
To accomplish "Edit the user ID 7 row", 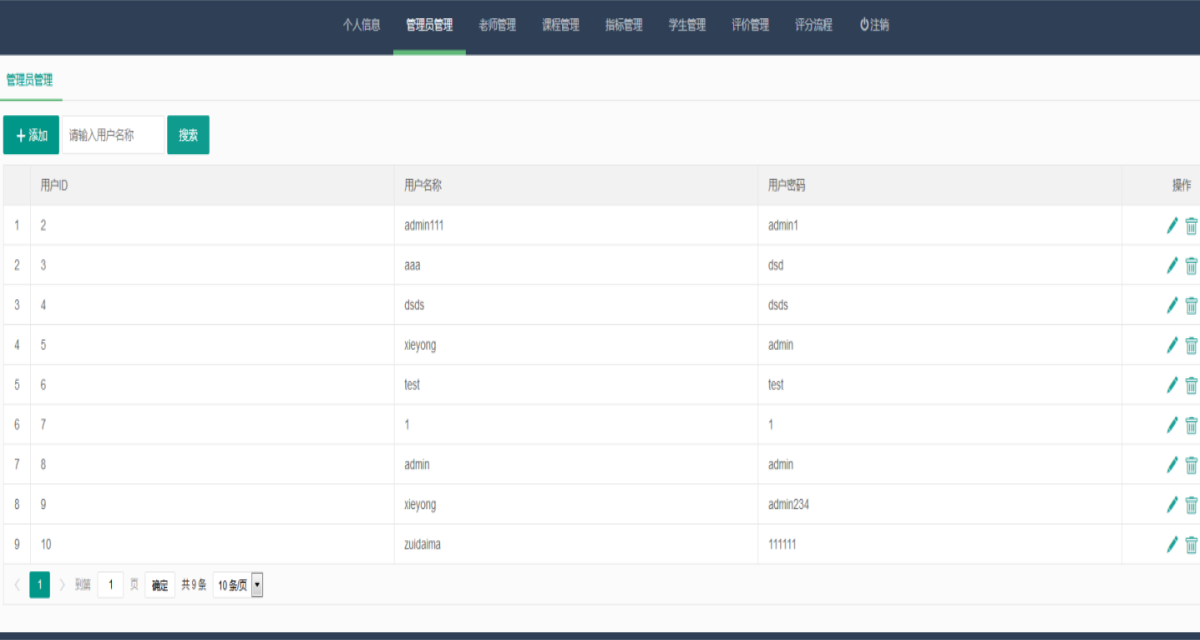I will click(1172, 425).
